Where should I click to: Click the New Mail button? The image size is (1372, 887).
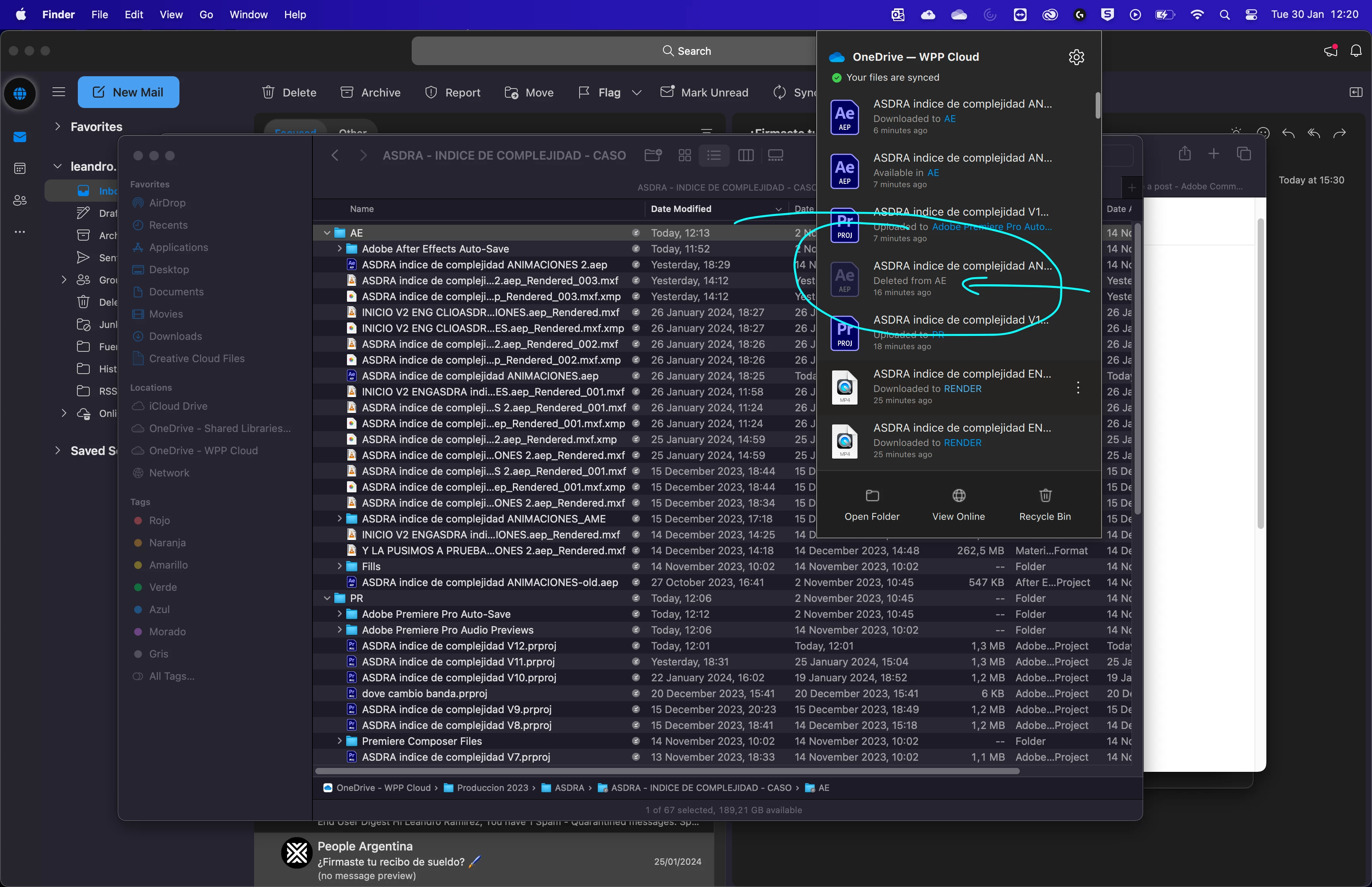(128, 92)
